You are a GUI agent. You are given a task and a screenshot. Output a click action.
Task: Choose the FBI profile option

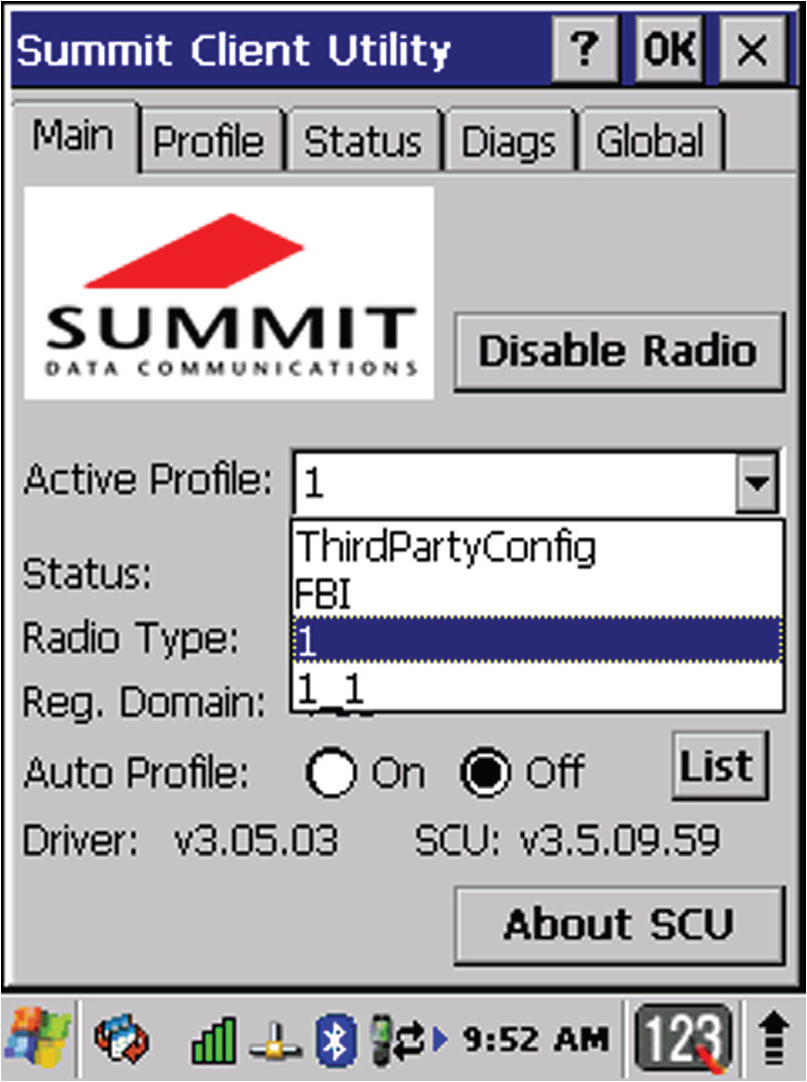538,593
